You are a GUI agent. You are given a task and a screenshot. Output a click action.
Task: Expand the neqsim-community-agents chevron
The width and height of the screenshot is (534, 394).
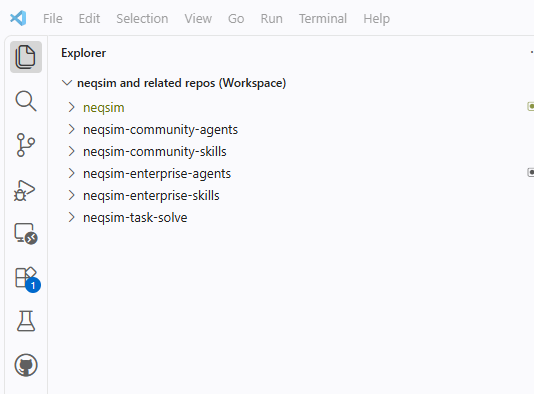click(x=71, y=129)
